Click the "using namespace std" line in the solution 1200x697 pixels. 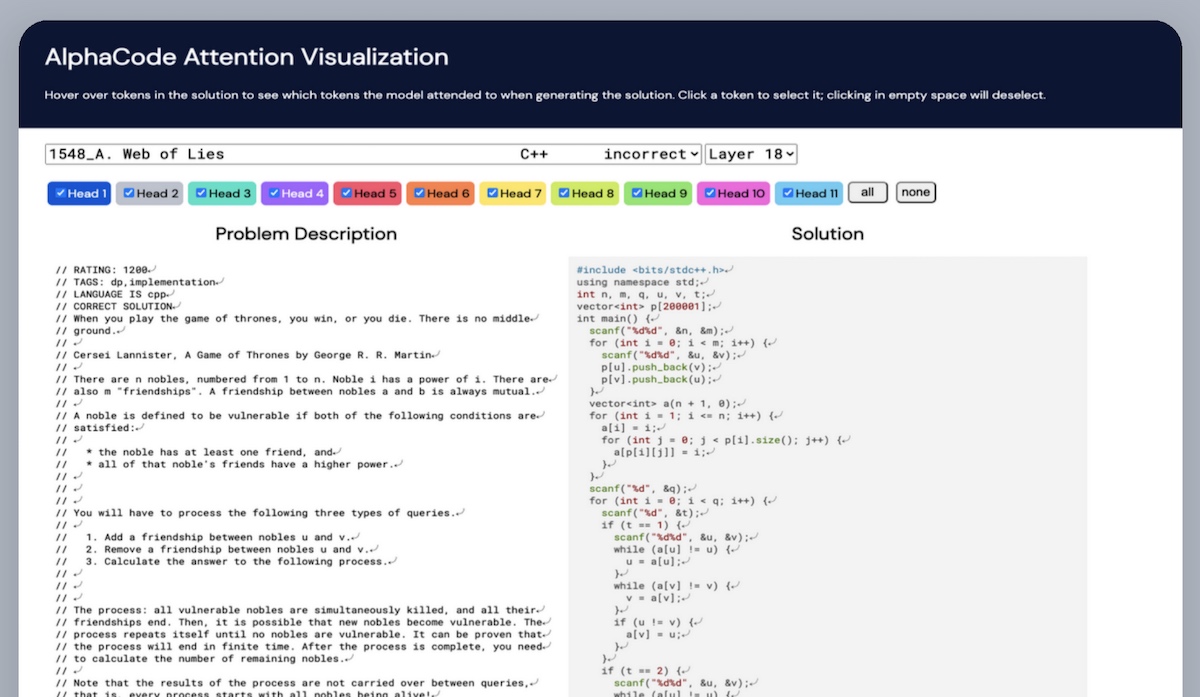[634, 282]
